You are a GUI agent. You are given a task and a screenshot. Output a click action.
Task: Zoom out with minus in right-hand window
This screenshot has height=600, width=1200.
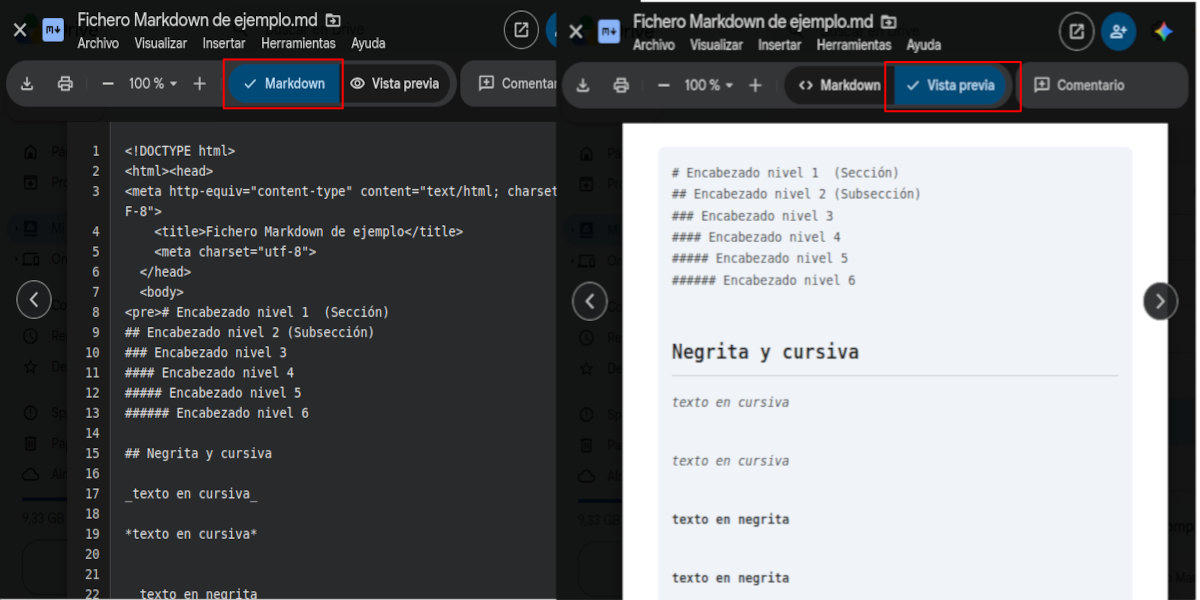click(664, 85)
